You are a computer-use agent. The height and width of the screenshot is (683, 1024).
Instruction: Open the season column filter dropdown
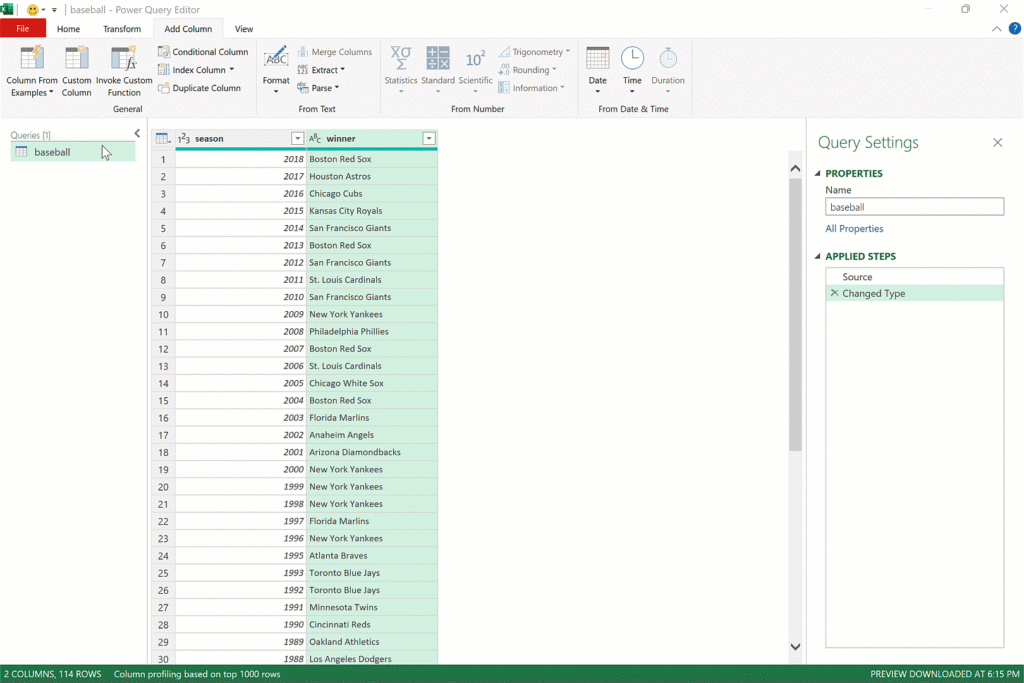click(297, 139)
